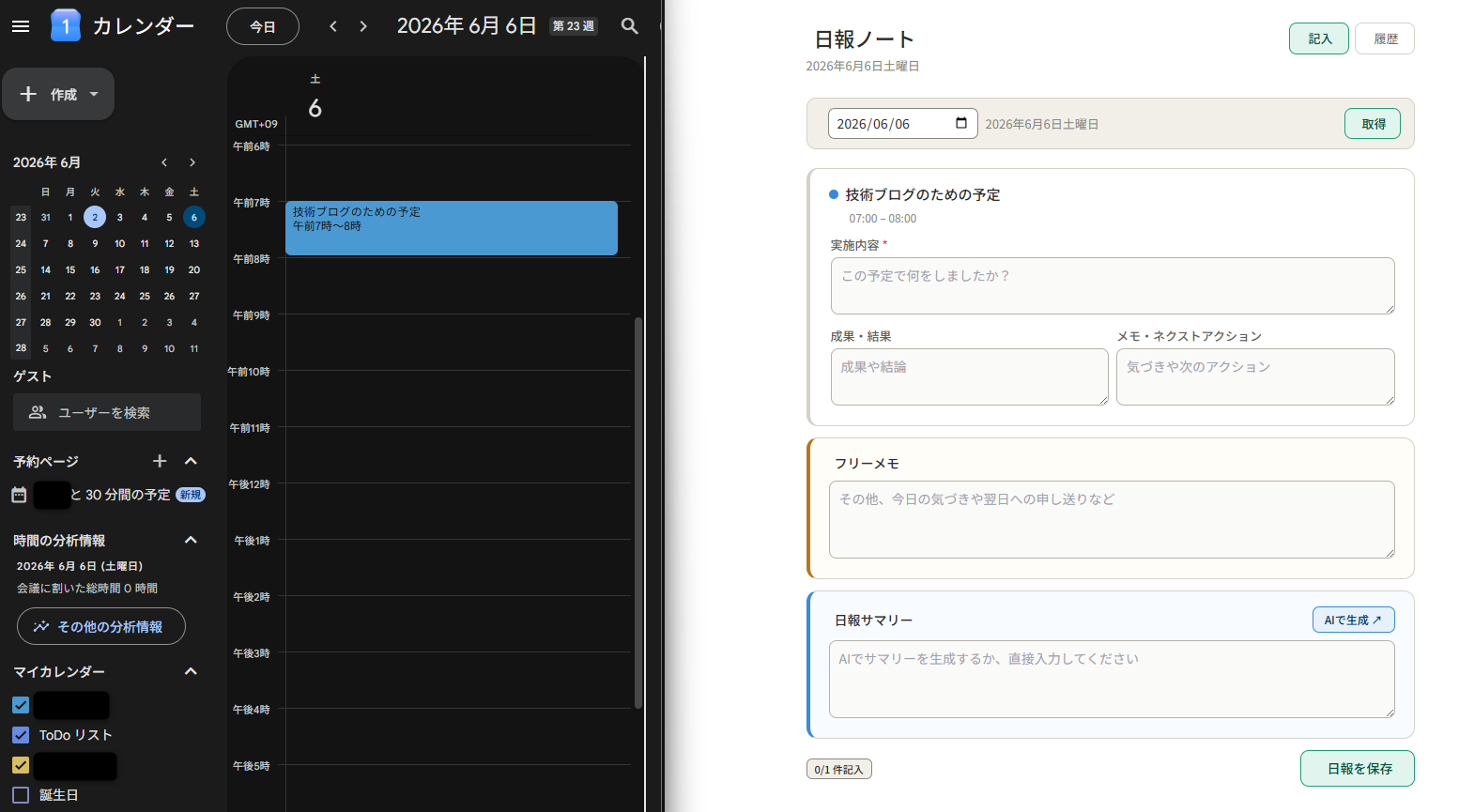Click the 取得 button

click(1373, 124)
